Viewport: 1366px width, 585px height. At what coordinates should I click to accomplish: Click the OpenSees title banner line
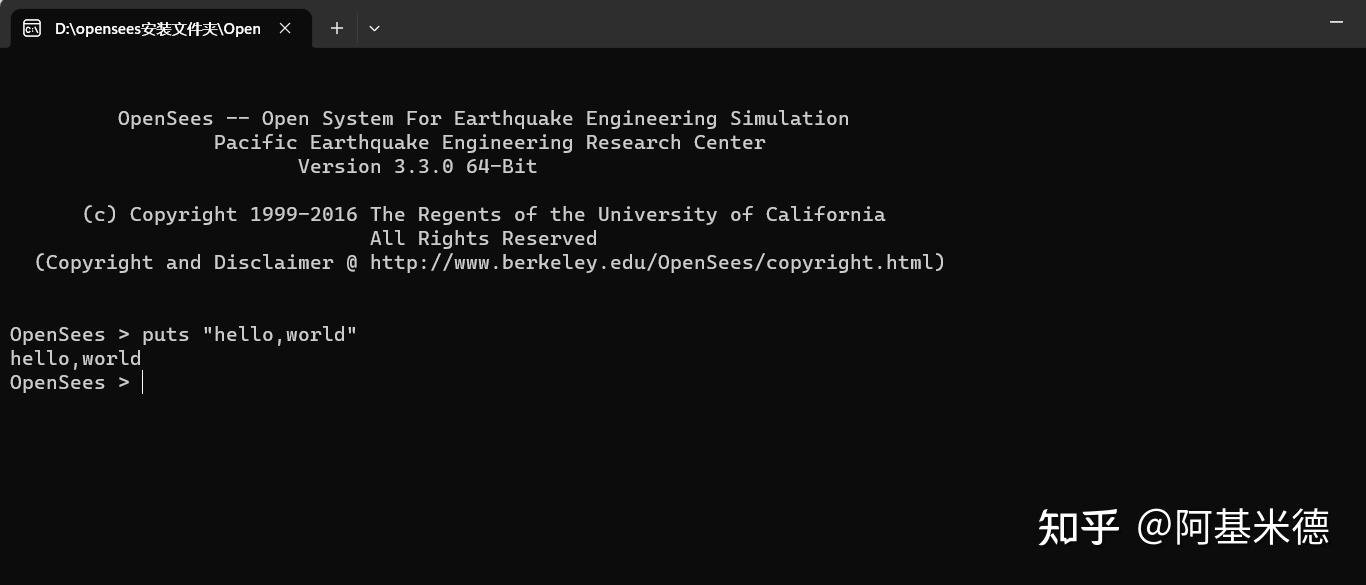(483, 119)
